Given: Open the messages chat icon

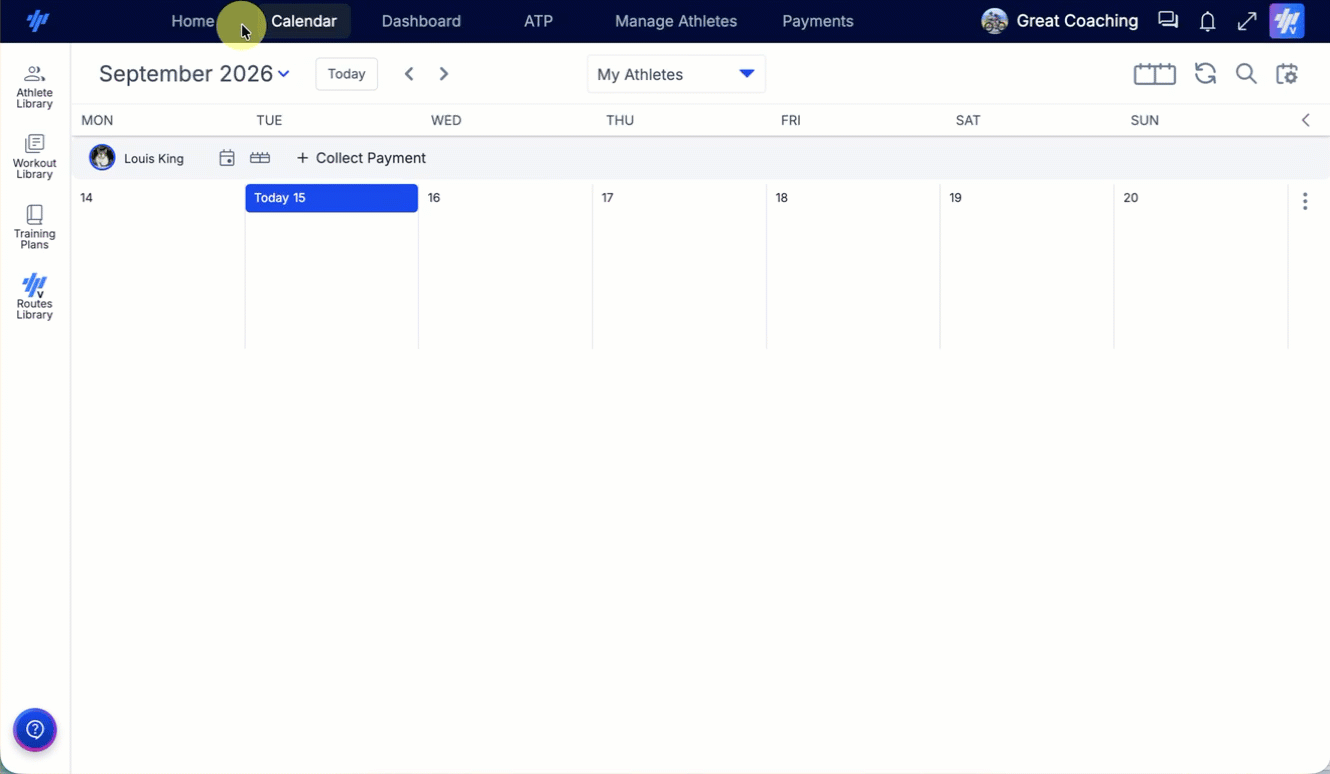Looking at the screenshot, I should coord(1168,21).
